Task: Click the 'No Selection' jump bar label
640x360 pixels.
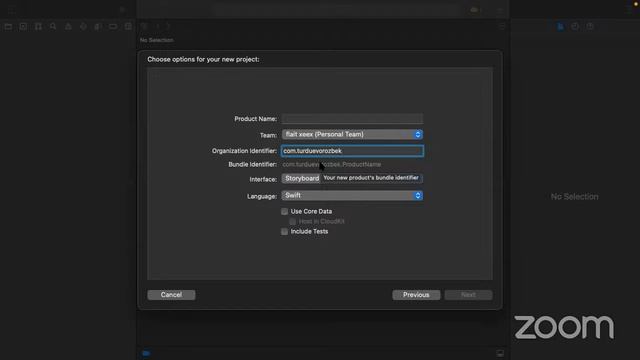Action: click(156, 40)
